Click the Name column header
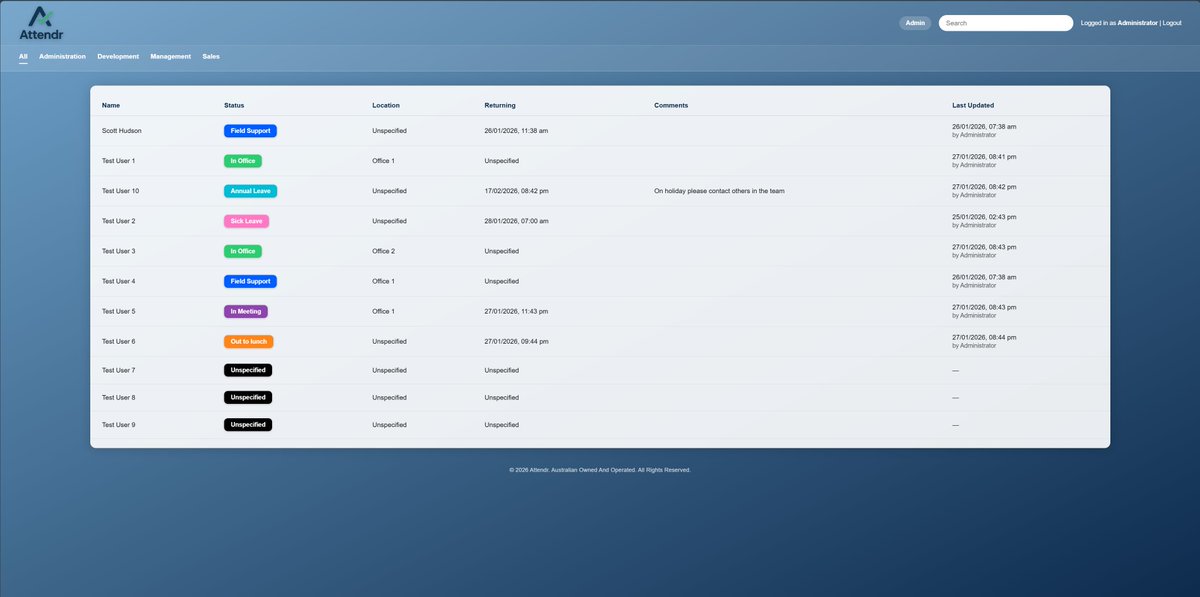This screenshot has height=597, width=1200. tap(111, 105)
